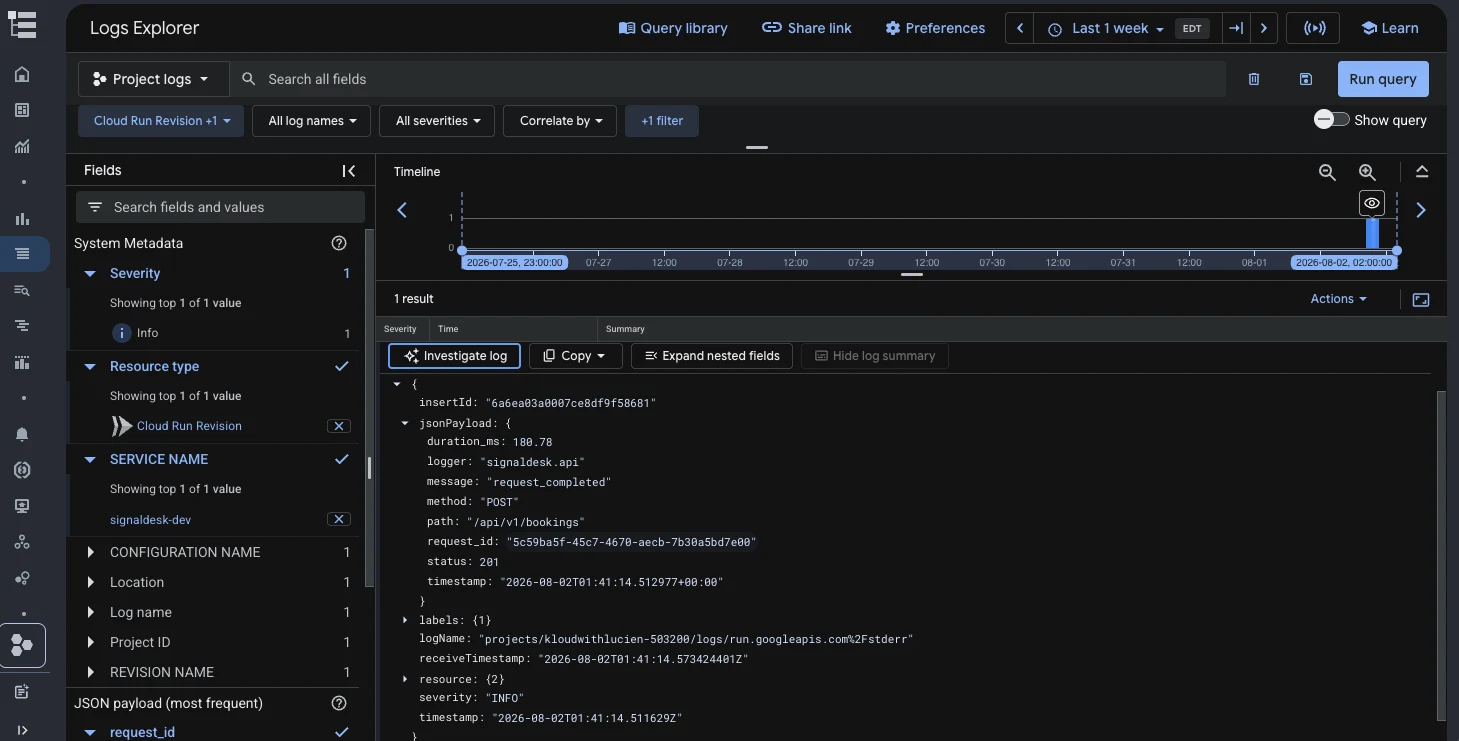This screenshot has width=1459, height=741.
Task: Toggle the Show query switch
Action: [x=1332, y=119]
